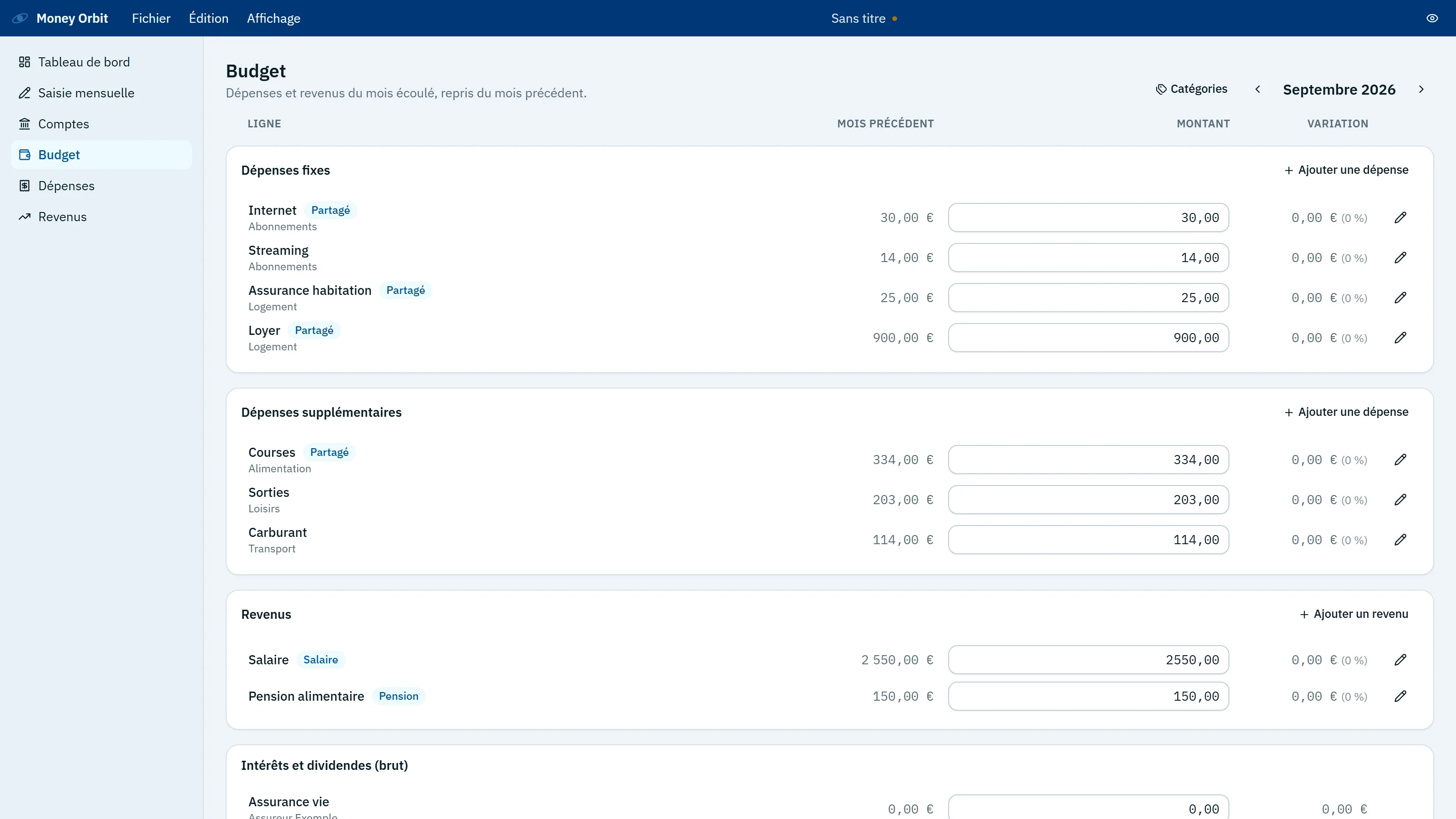Go to previous month chevron
Viewport: 1456px width, 819px height.
click(1258, 89)
